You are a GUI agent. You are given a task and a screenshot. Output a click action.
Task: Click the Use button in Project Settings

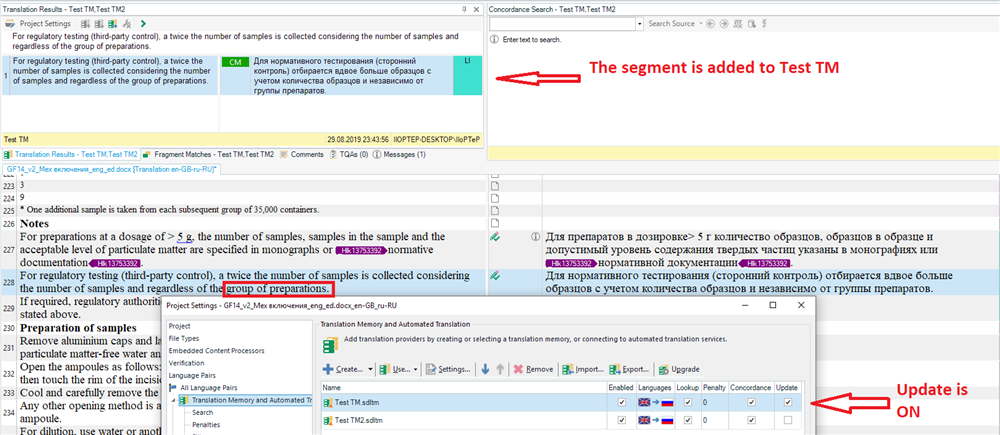click(x=395, y=369)
